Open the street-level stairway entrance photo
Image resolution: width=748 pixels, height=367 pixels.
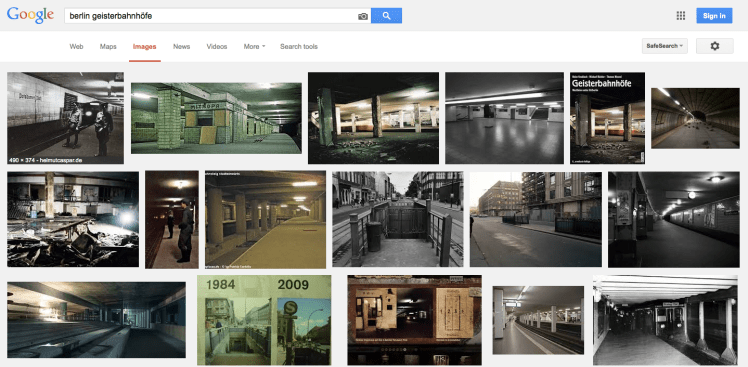397,219
